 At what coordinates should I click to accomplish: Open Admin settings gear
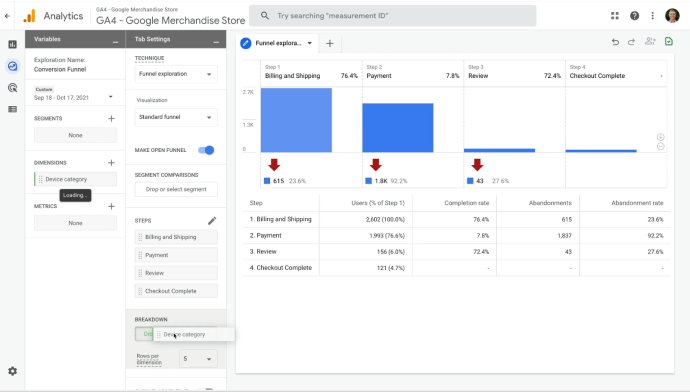[x=13, y=371]
